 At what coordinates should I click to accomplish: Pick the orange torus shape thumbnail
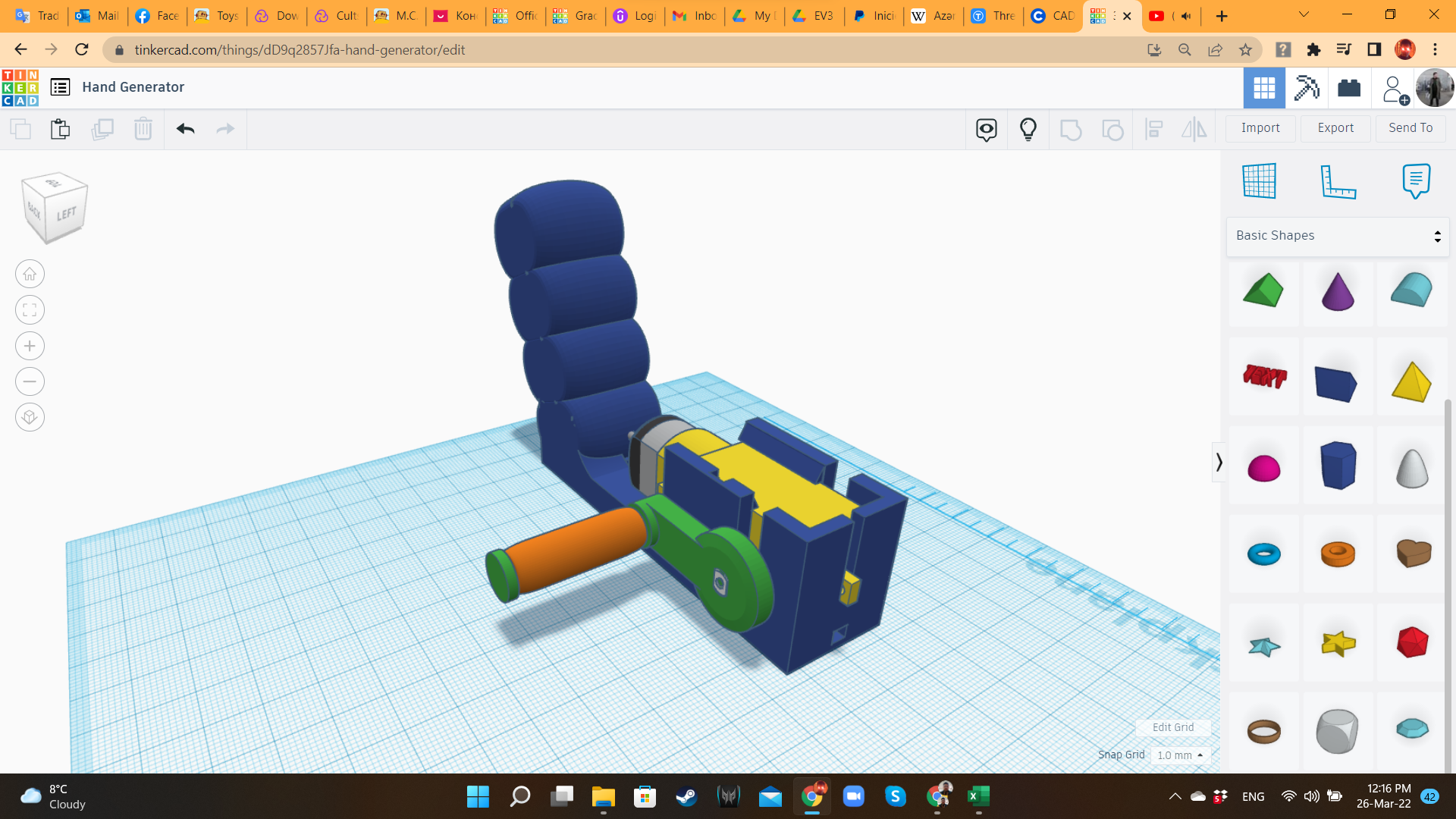(x=1338, y=554)
